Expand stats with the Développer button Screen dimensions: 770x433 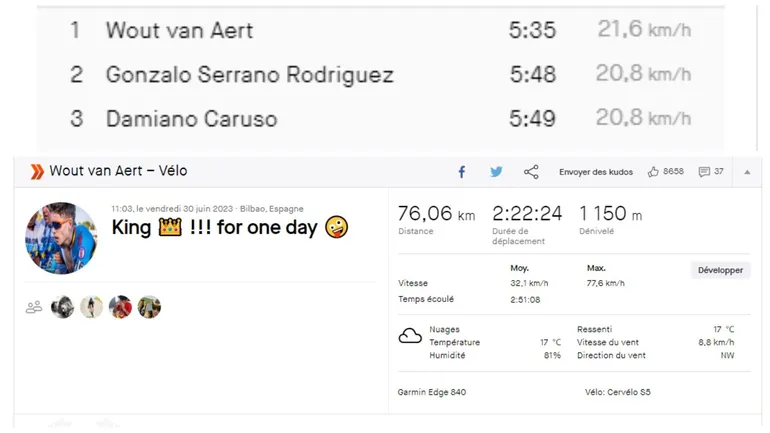(720, 270)
